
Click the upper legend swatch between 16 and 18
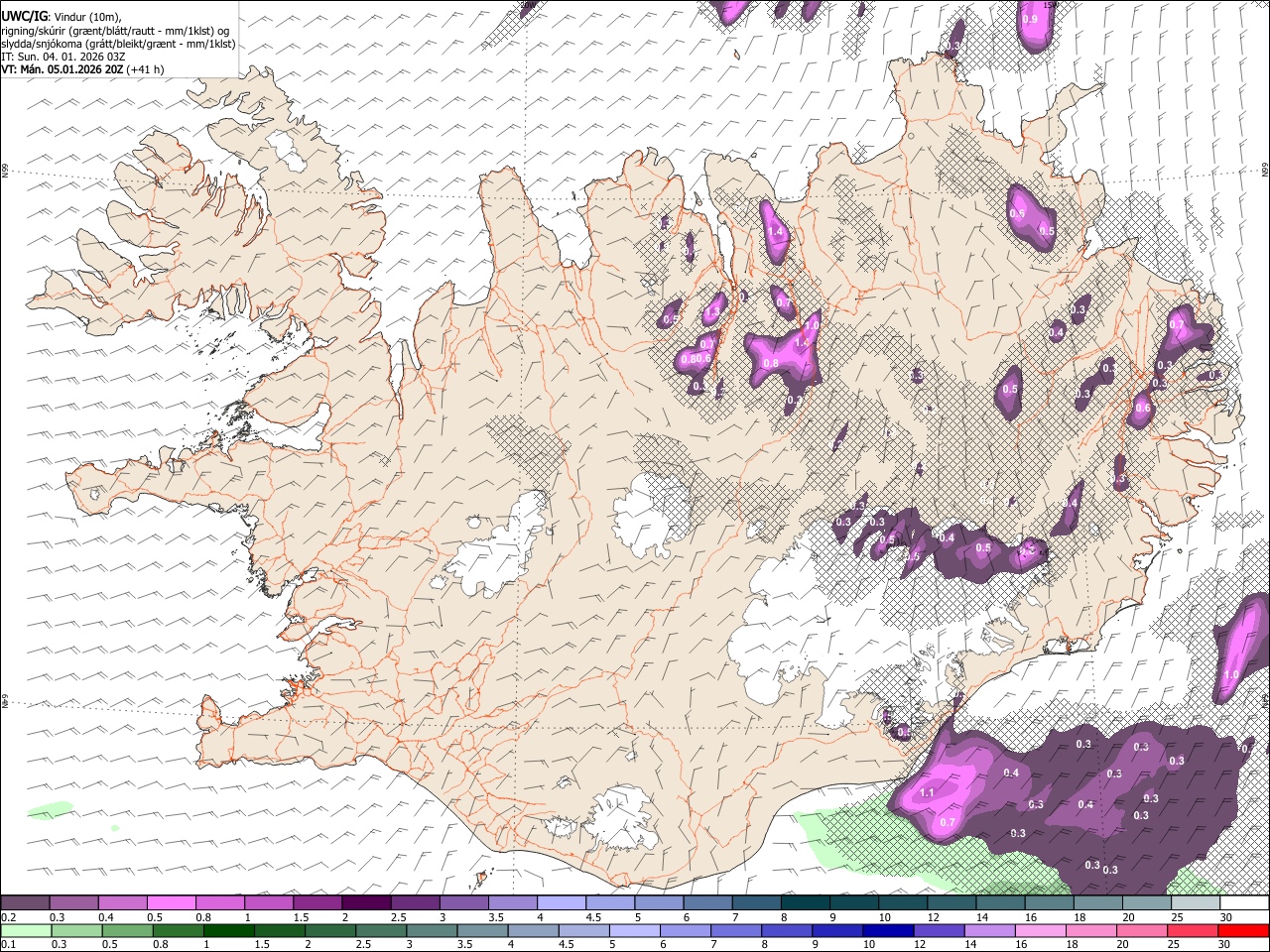1049,902
